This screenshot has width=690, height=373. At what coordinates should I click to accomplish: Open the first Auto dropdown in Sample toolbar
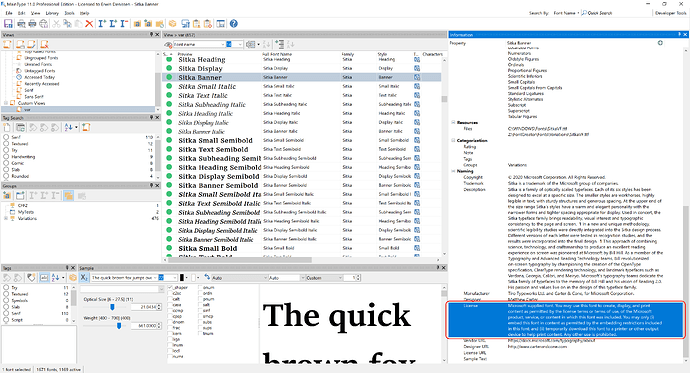[x=265, y=278]
